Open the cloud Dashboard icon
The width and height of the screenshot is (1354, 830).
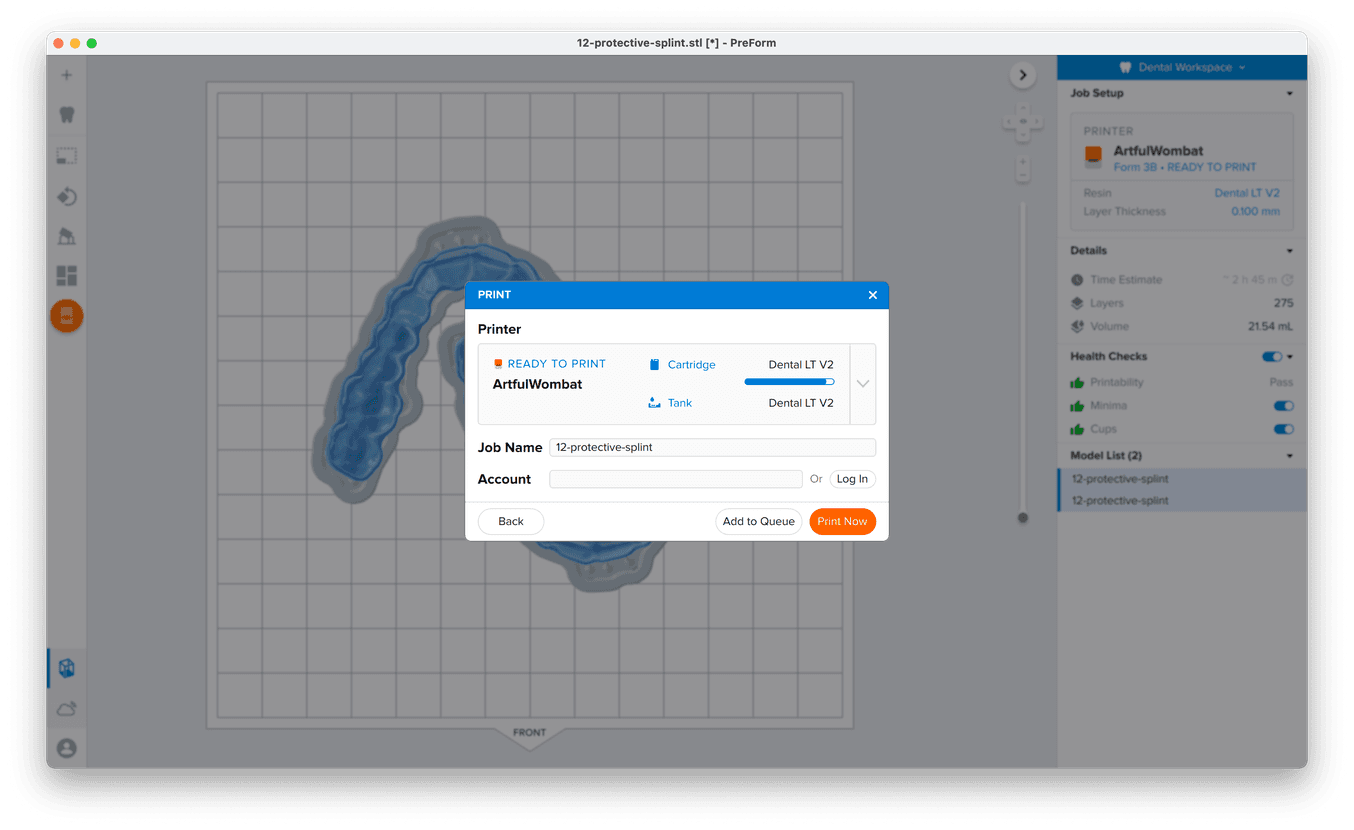tap(67, 709)
